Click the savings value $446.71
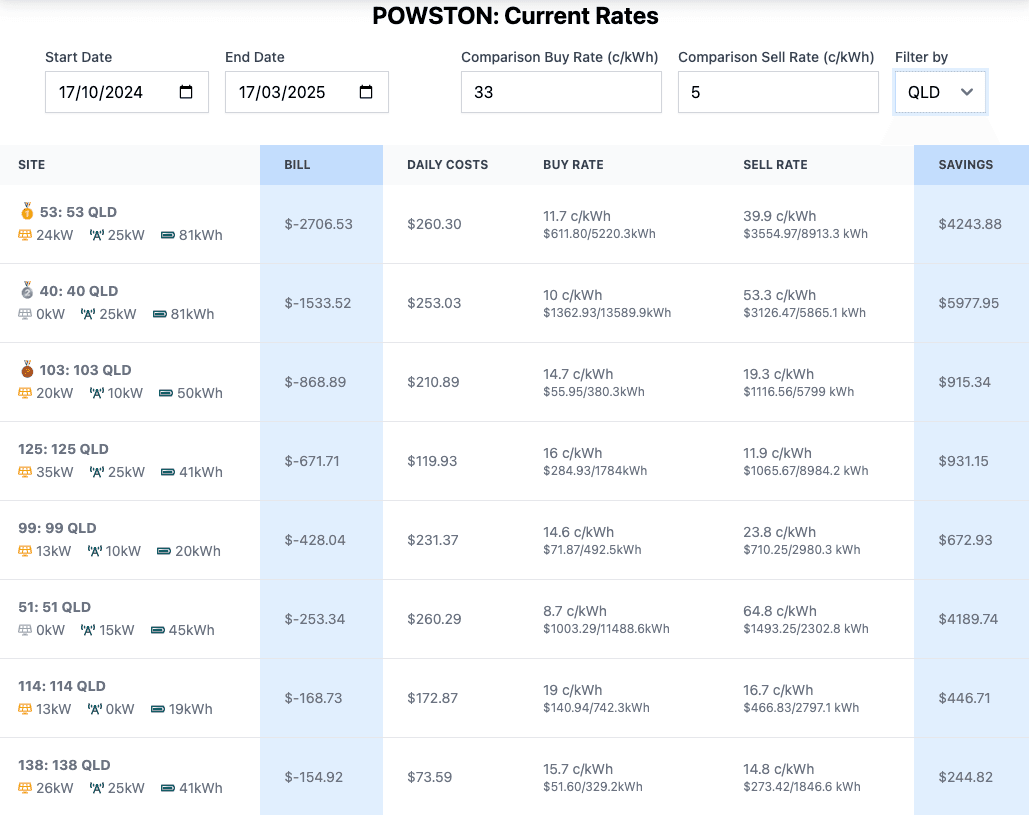1029x815 pixels. 964,698
